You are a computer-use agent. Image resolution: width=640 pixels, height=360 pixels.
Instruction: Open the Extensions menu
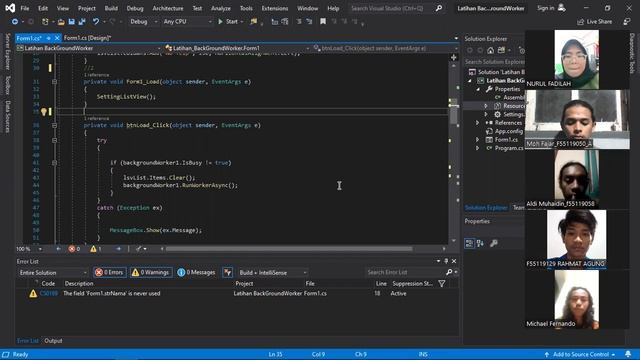click(275, 8)
